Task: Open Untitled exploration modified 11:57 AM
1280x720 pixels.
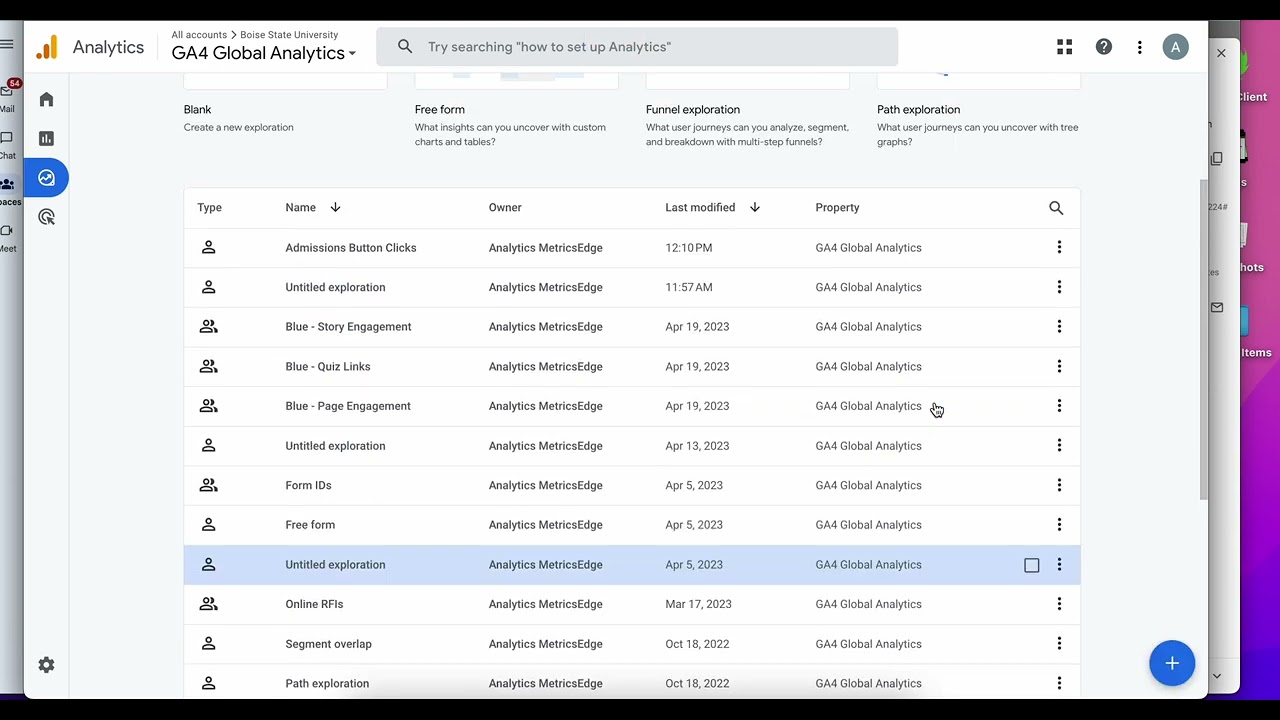Action: click(x=335, y=288)
